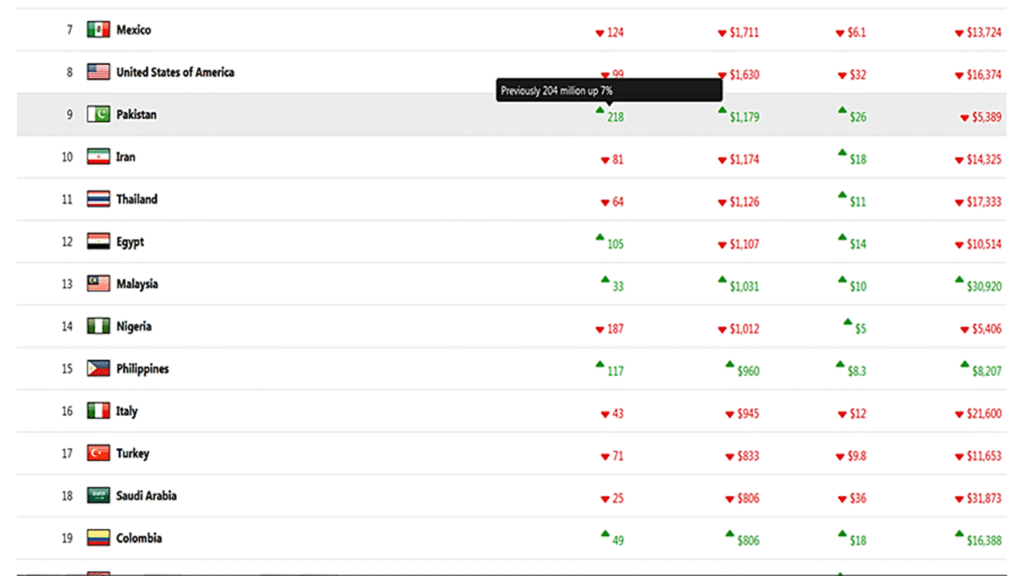Click Pakistan's population value 218
Screen dimensions: 1024x576
click(615, 118)
